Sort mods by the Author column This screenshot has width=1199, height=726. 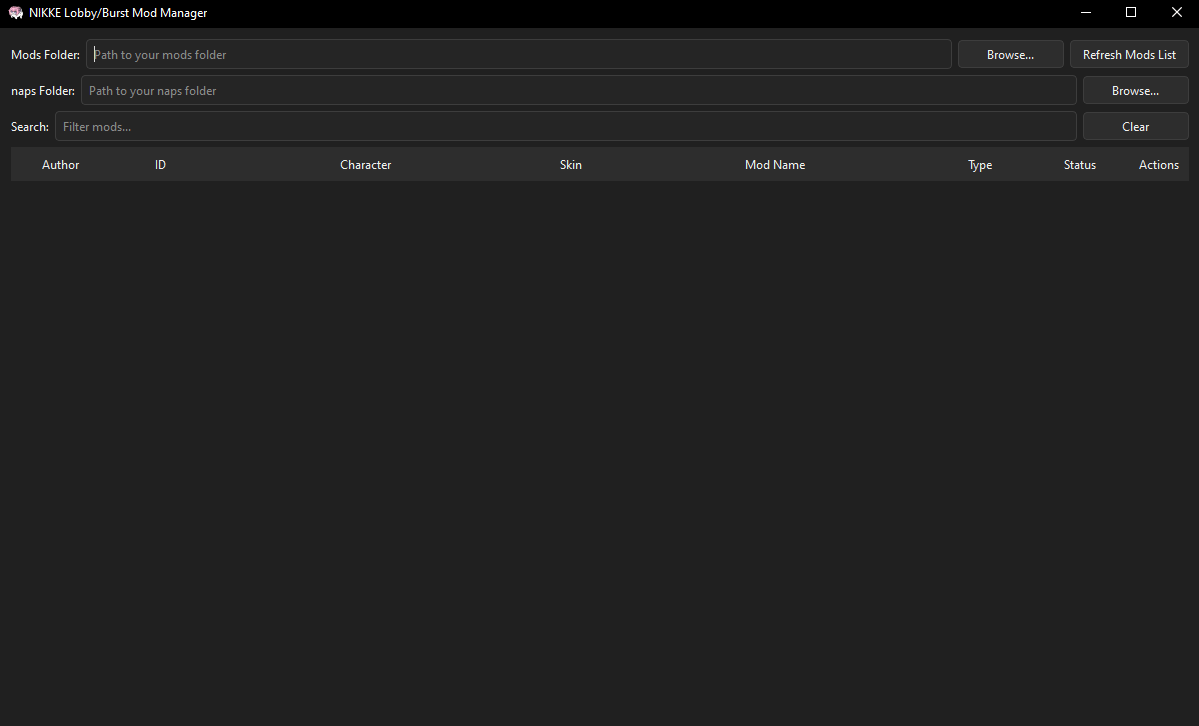[x=60, y=164]
